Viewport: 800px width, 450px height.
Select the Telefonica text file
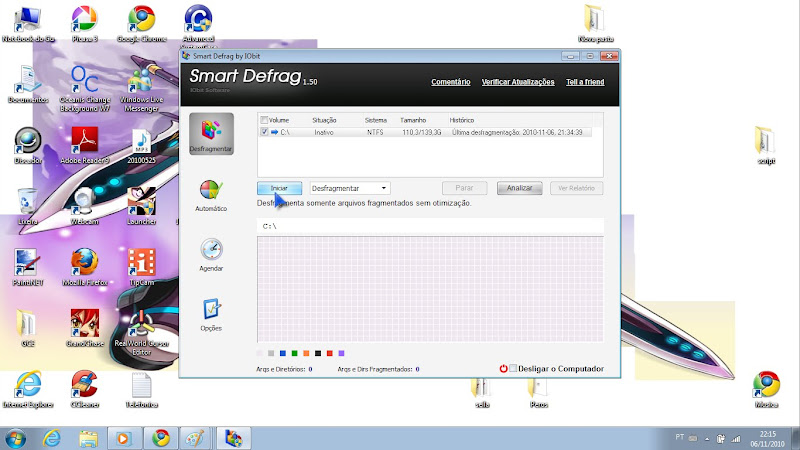[141, 389]
